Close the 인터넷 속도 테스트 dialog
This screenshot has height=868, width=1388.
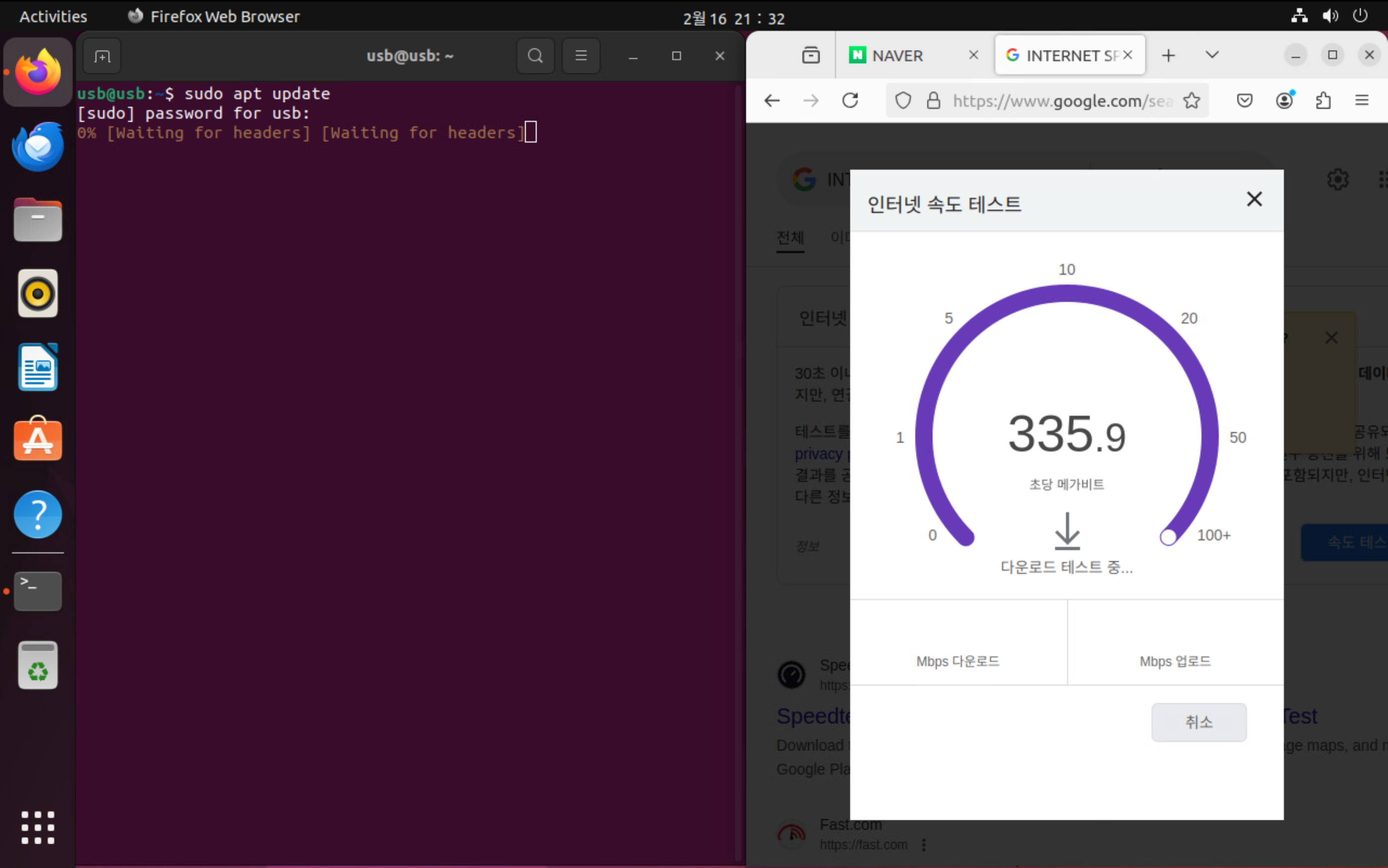point(1254,199)
